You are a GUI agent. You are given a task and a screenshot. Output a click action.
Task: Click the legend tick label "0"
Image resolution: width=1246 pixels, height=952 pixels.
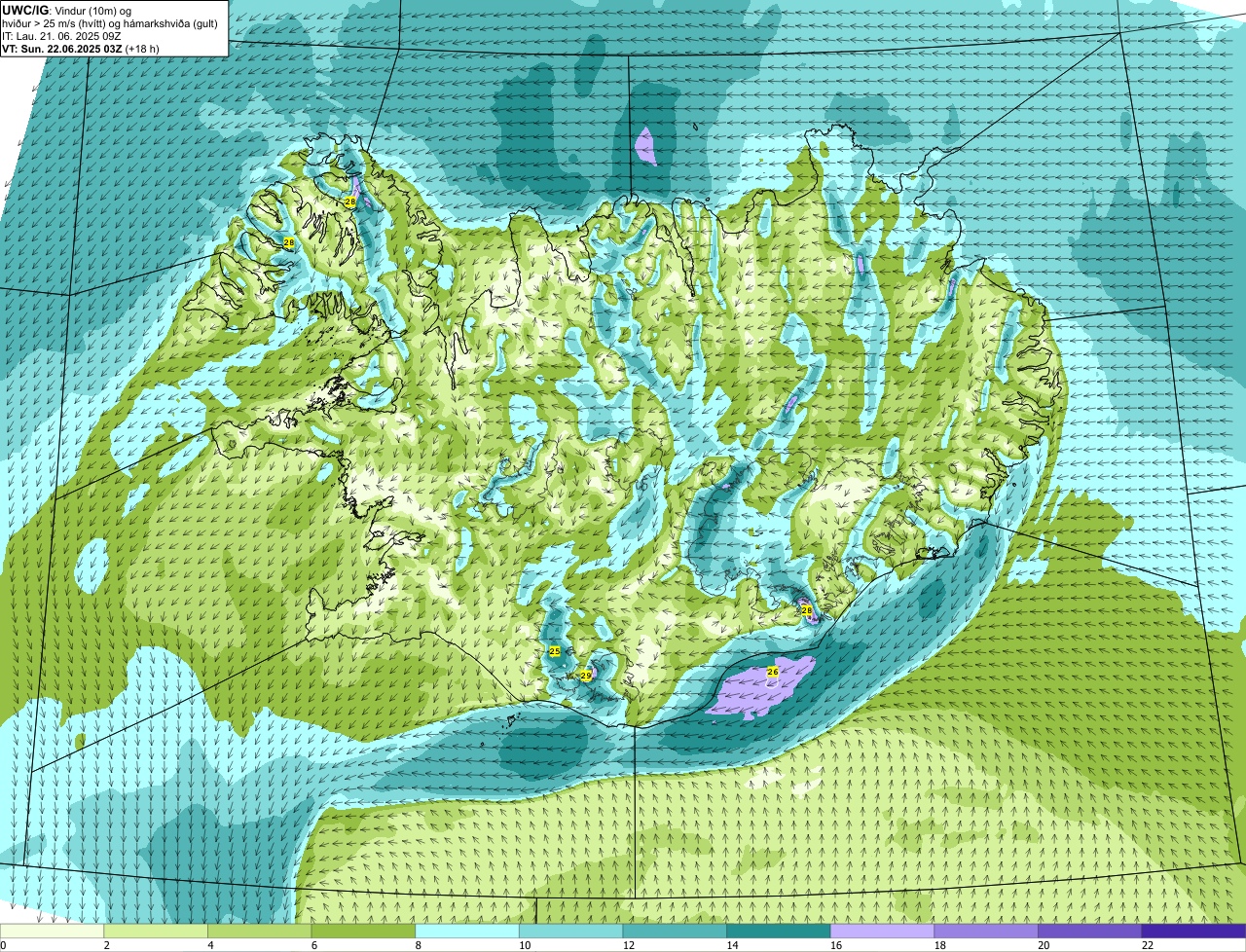[4, 945]
